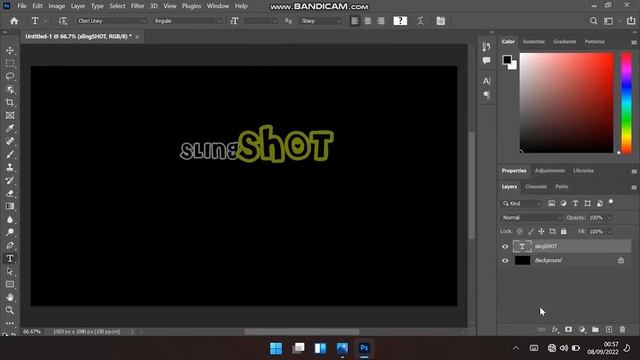Open the layer filter Kind dropdown
Viewport: 640px width, 360px height.
click(522, 203)
